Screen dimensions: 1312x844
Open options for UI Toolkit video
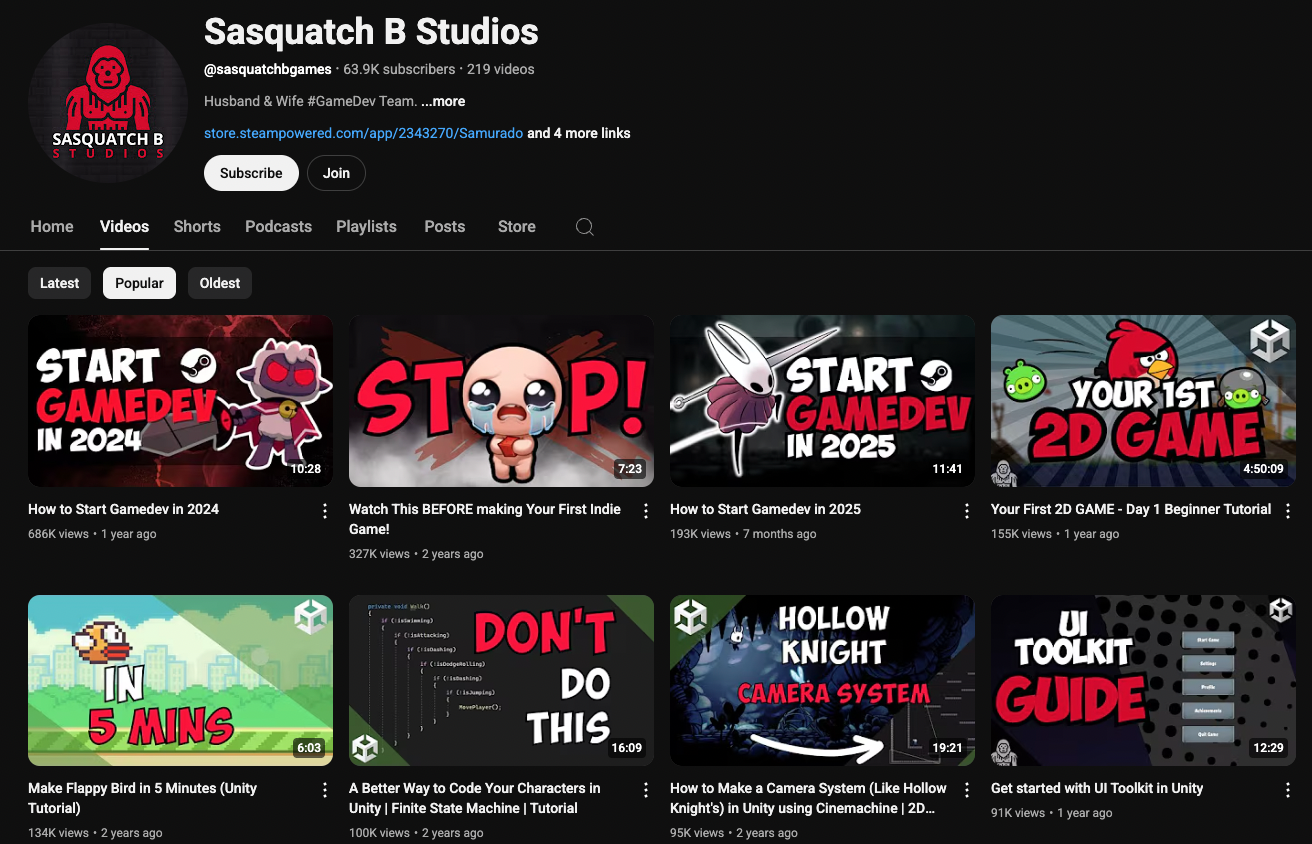(x=1288, y=790)
